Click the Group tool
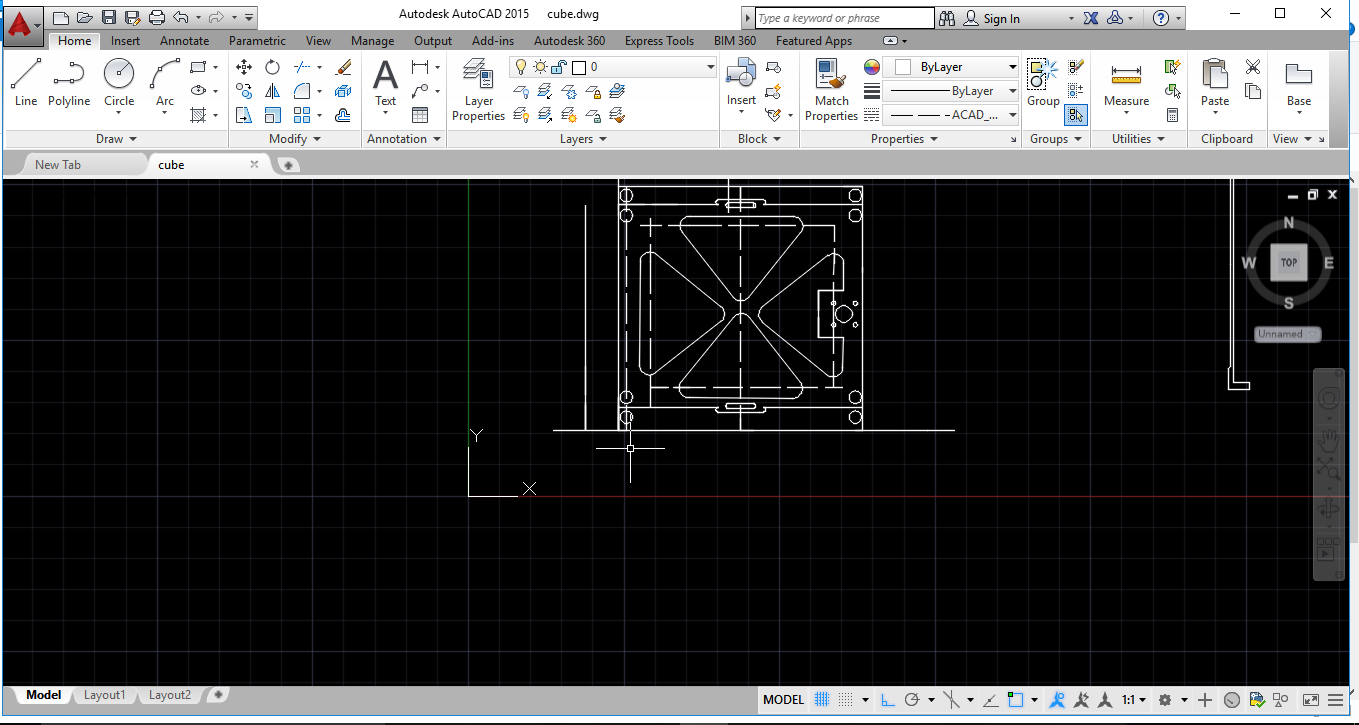1359x725 pixels. point(1043,83)
